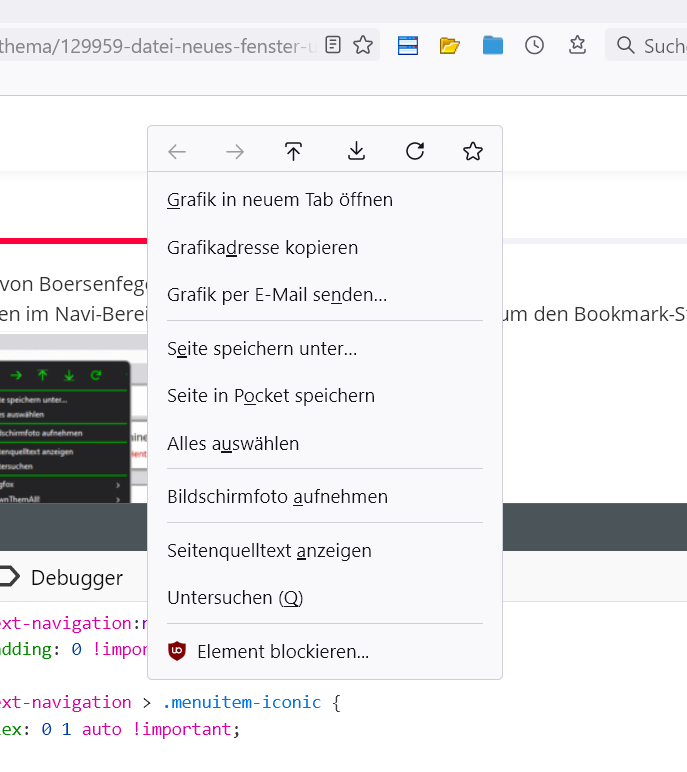This screenshot has height=772, width=687.
Task: Click the blue folder toolbar icon
Action: (493, 45)
